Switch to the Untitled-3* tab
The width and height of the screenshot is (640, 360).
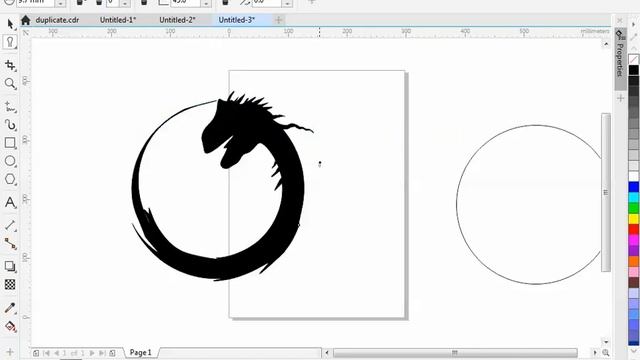point(237,20)
